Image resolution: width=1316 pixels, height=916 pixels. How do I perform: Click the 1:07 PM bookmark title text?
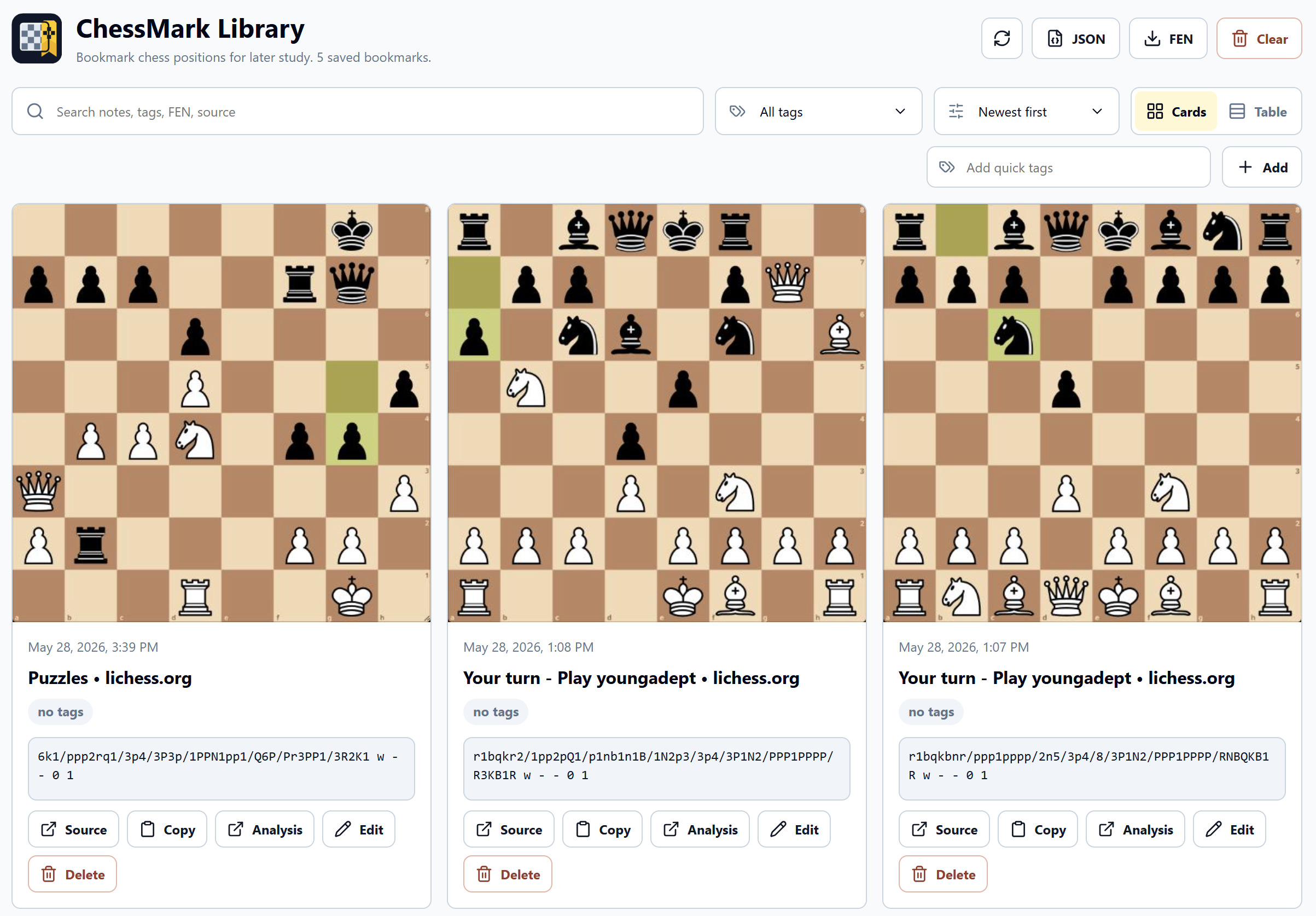click(1067, 677)
